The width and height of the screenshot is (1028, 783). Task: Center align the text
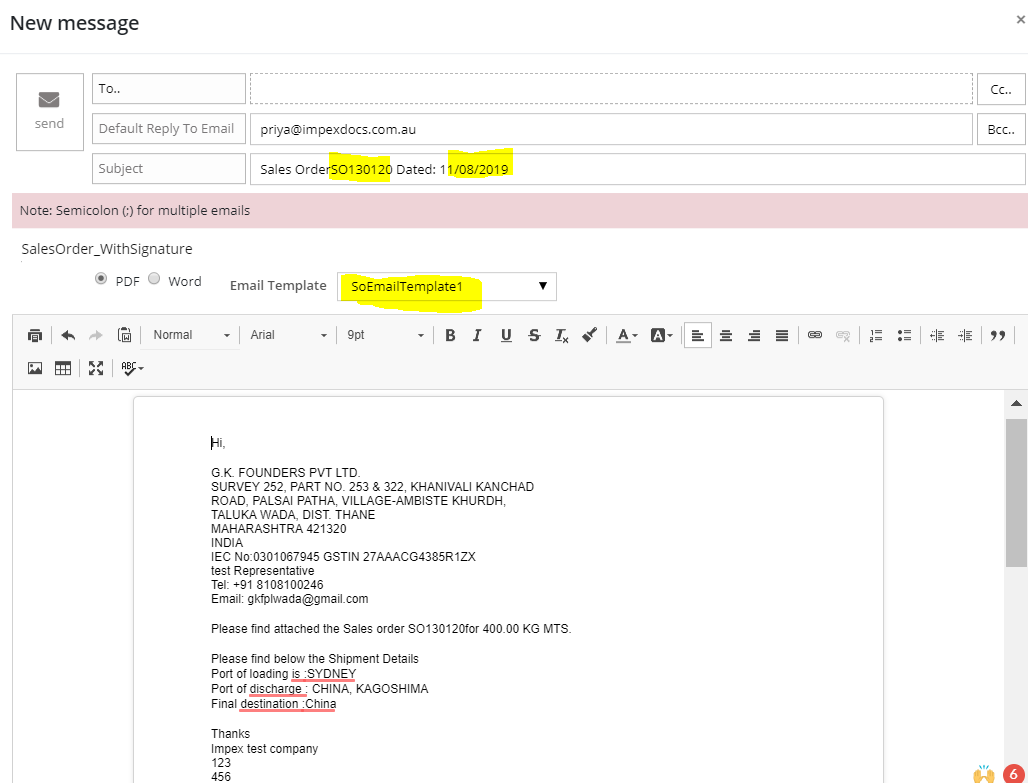[726, 335]
